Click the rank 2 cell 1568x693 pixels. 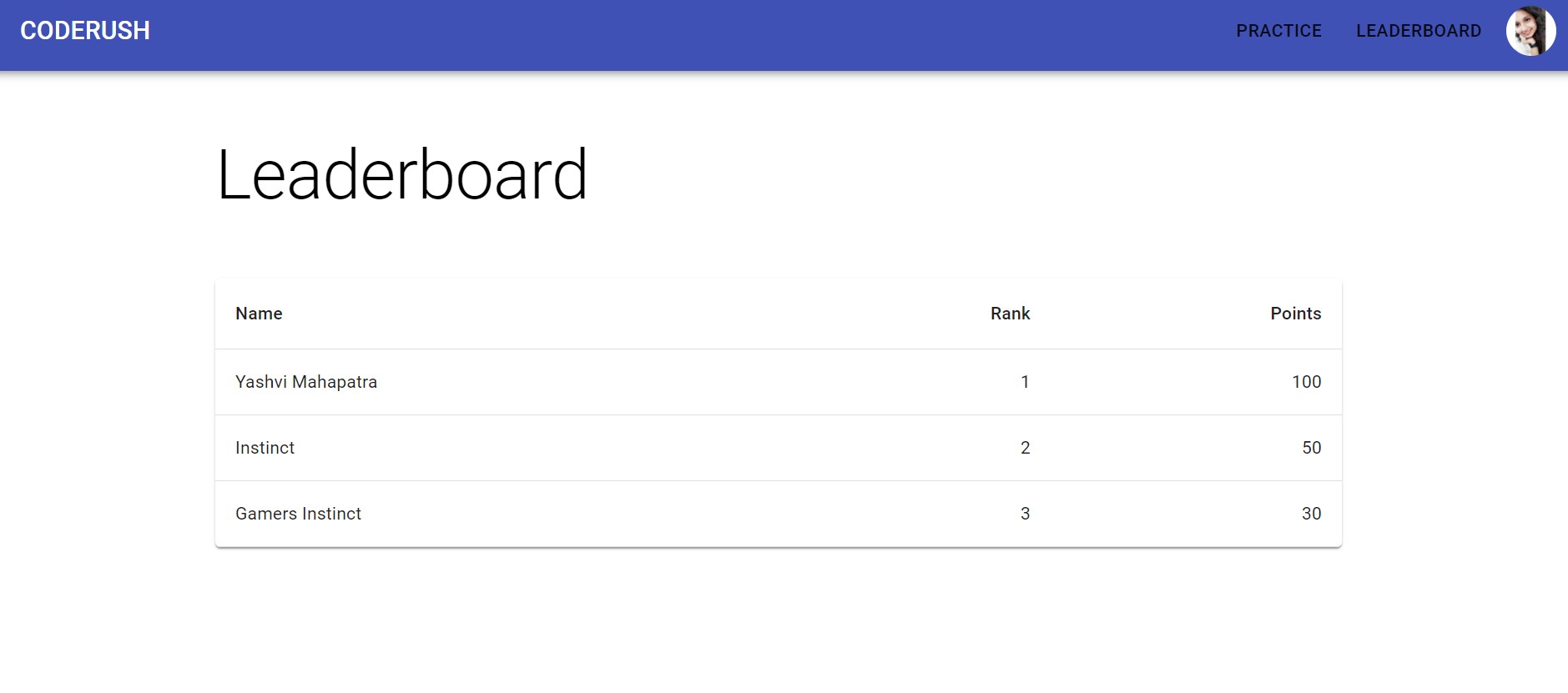pos(1025,448)
